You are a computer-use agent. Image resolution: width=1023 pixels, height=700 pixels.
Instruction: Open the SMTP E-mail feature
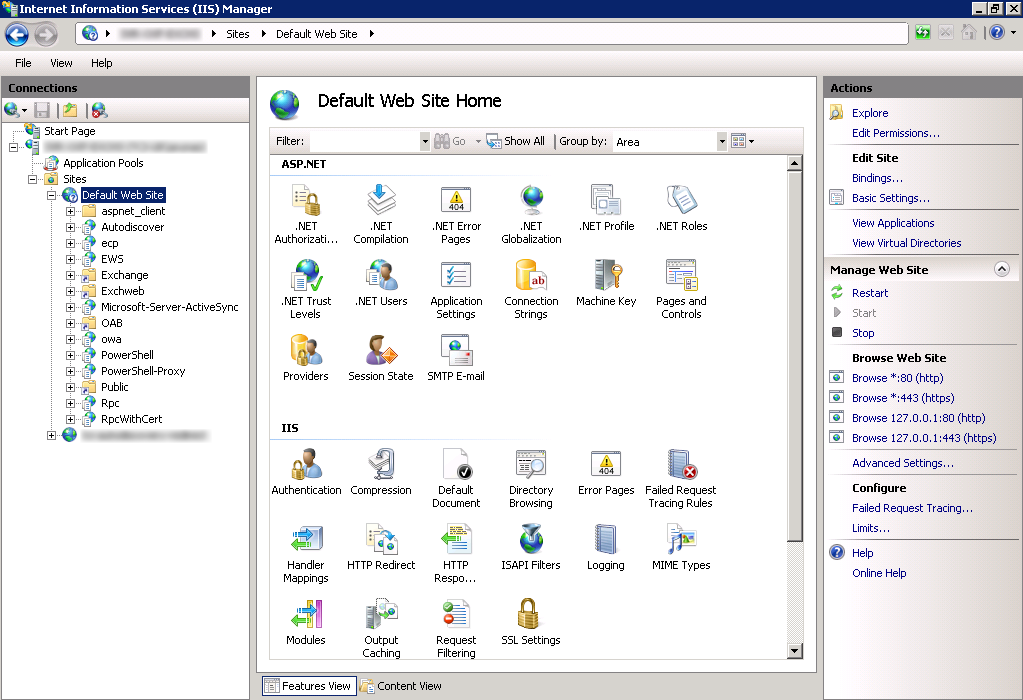coord(456,359)
